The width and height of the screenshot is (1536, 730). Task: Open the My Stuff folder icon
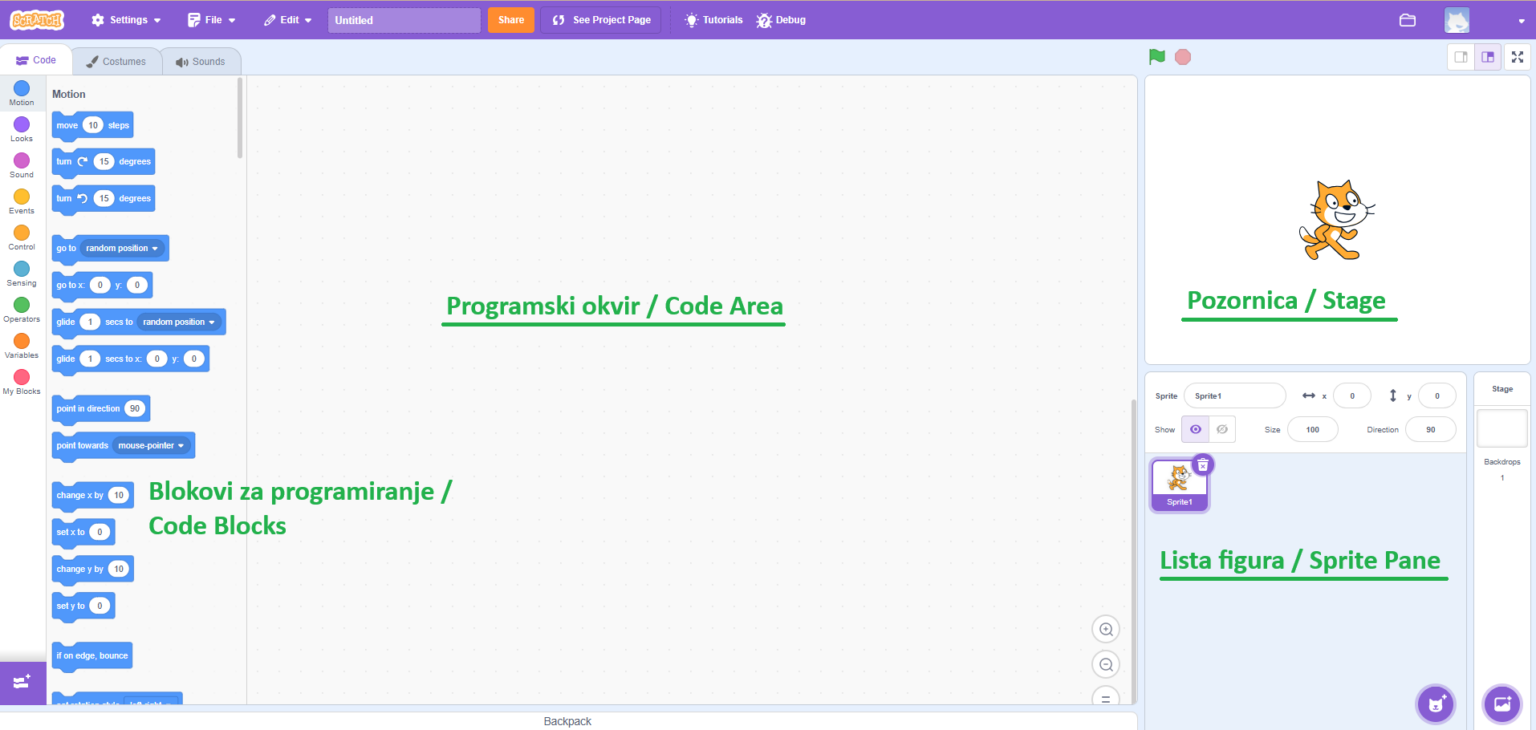coord(1407,20)
